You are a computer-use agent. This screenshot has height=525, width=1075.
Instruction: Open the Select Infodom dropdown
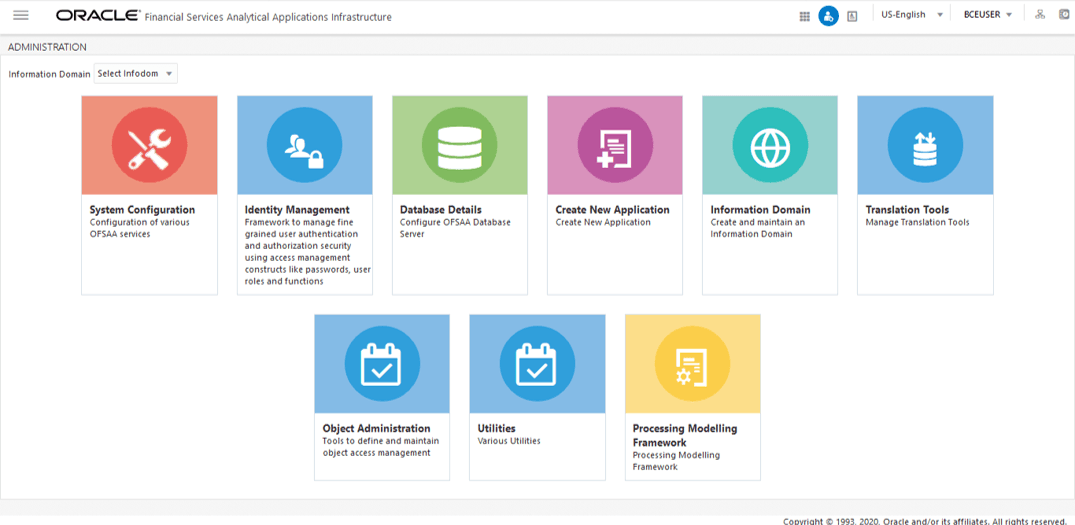click(136, 73)
